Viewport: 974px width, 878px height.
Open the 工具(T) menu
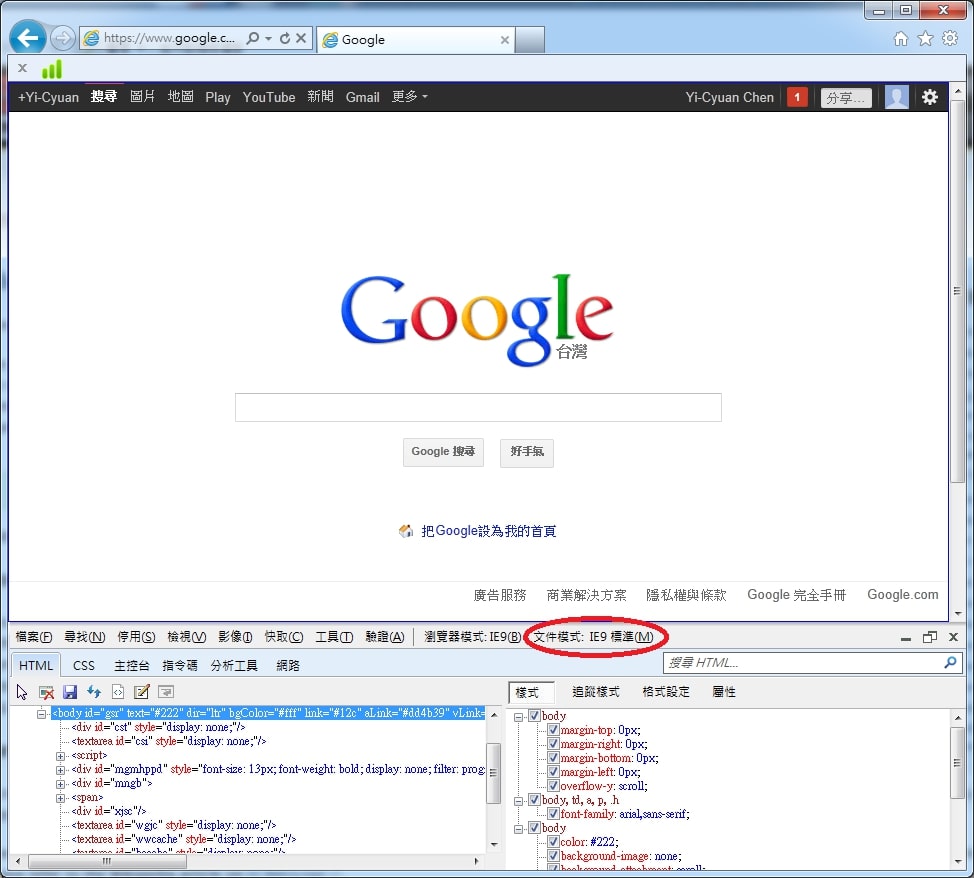(x=334, y=637)
